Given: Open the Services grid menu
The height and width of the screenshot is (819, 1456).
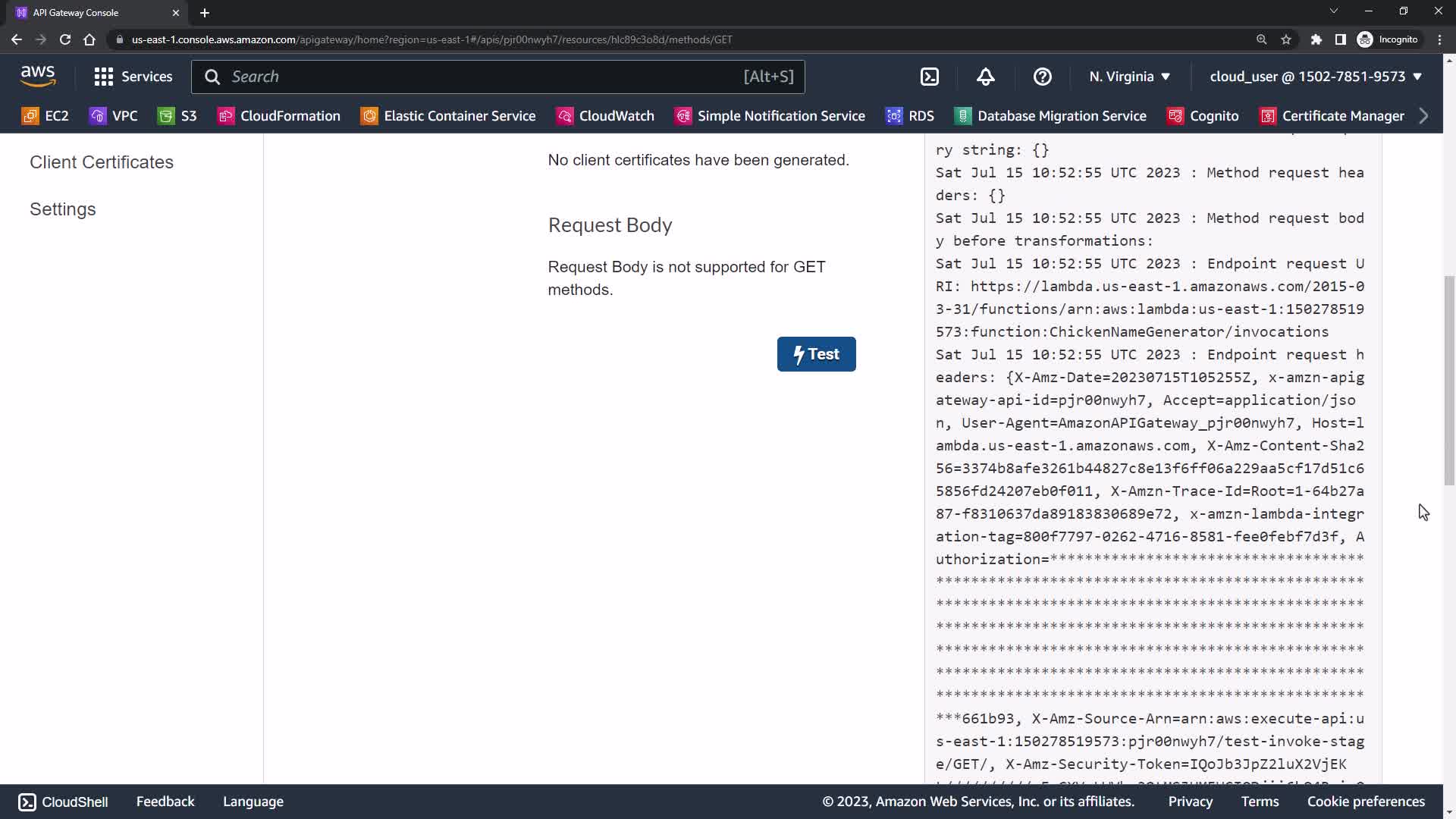Looking at the screenshot, I should click(x=133, y=77).
